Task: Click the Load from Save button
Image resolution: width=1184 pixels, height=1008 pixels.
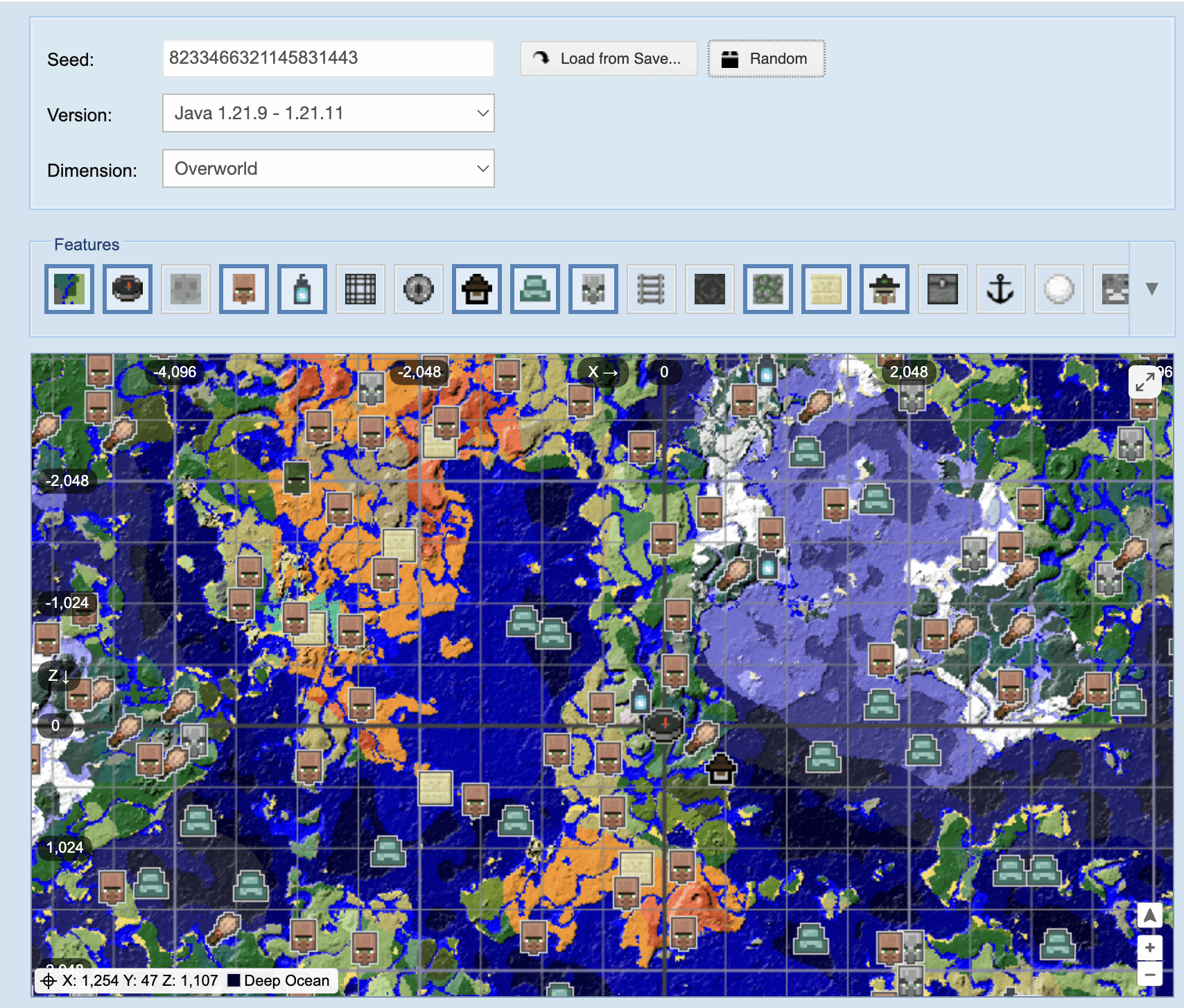Action: (x=609, y=59)
